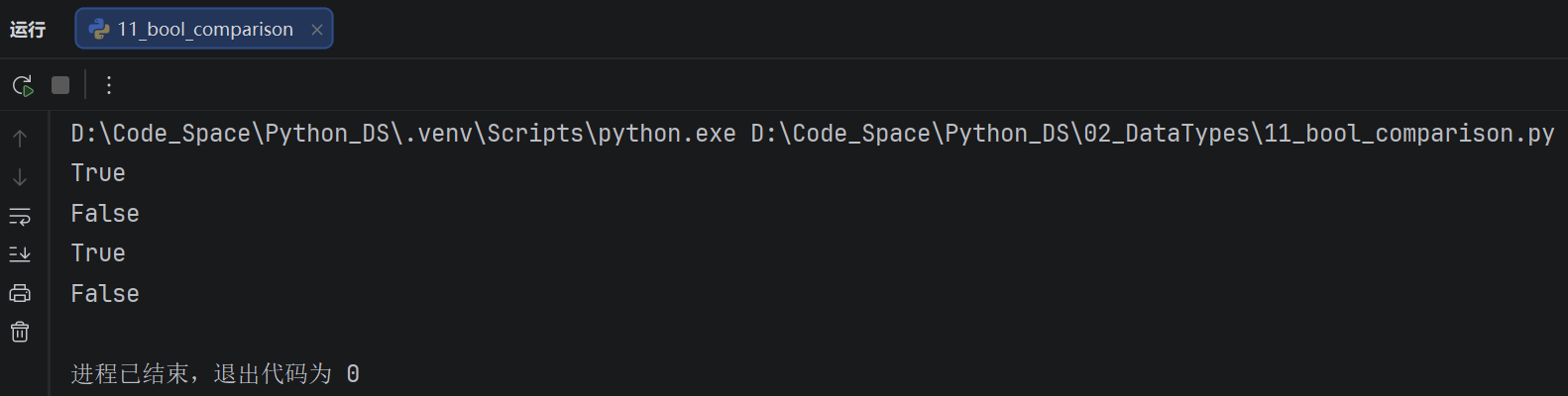Click the Python logo on the run tab
1568x396 pixels.
[x=99, y=30]
